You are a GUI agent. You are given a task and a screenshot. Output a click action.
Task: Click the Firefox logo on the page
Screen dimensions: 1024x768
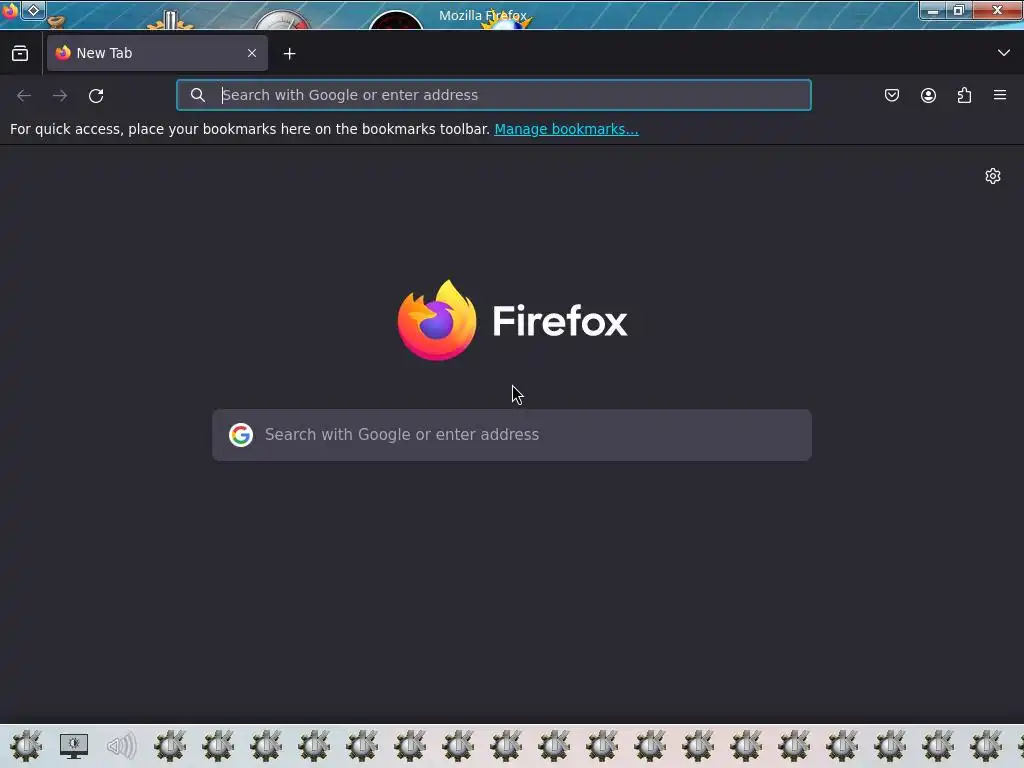click(437, 320)
